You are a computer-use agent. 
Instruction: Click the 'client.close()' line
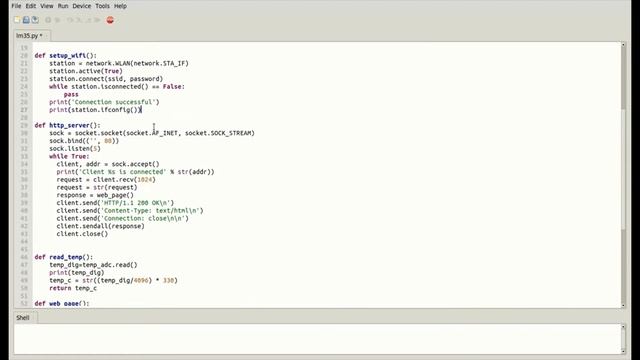pos(82,234)
